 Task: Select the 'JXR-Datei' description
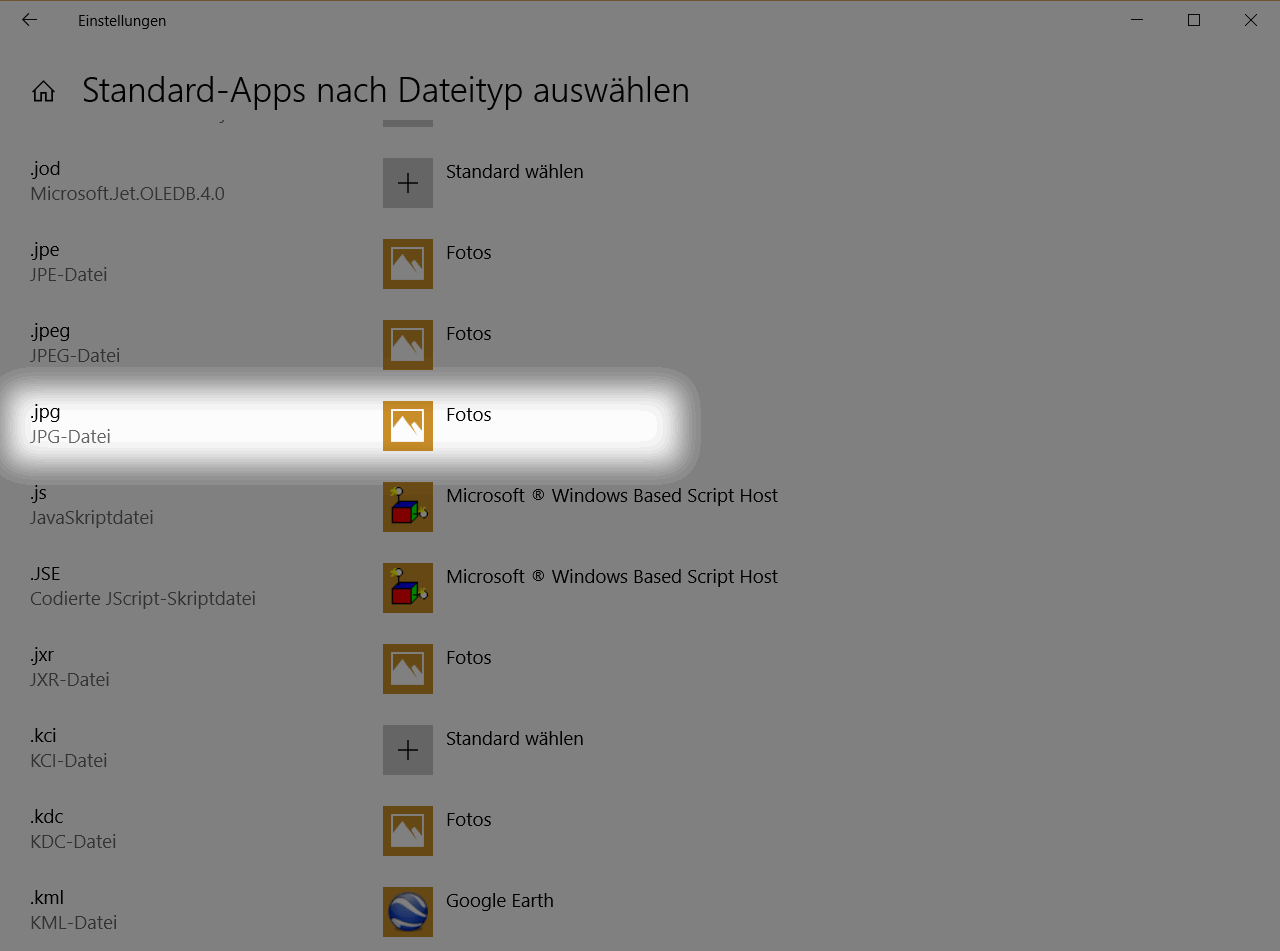(x=70, y=680)
